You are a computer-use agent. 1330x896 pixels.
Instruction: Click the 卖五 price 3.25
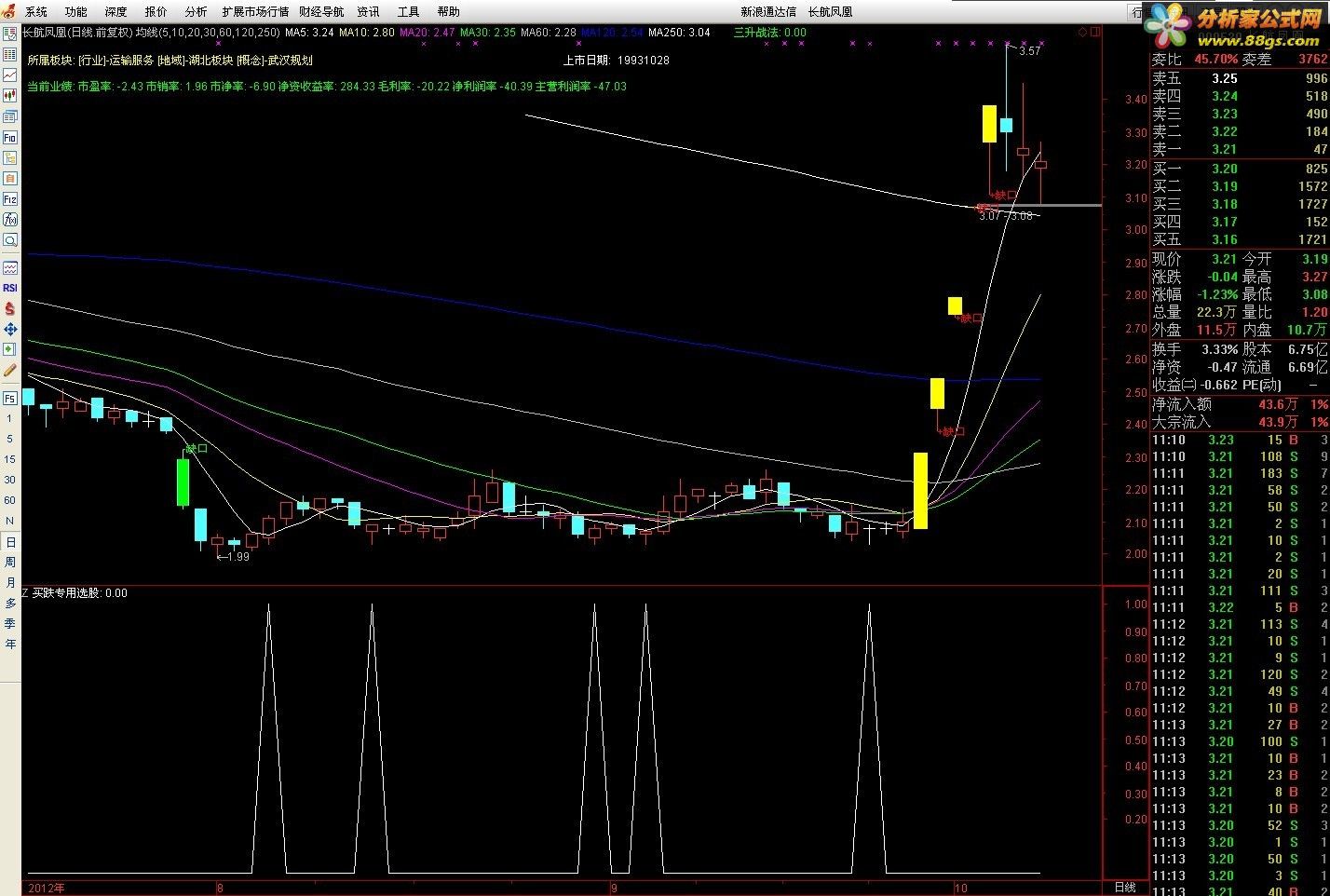tap(1225, 79)
